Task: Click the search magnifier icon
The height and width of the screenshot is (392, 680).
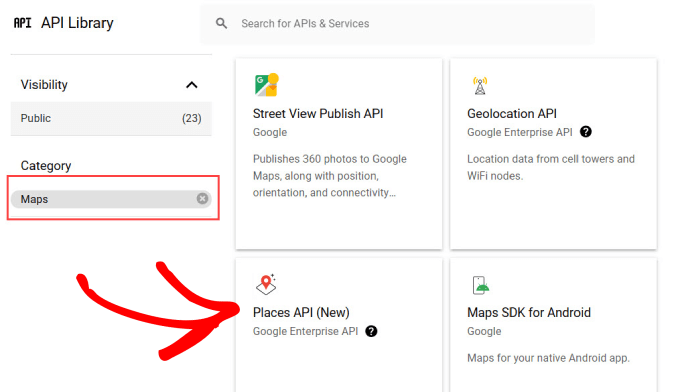Action: pyautogui.click(x=221, y=23)
